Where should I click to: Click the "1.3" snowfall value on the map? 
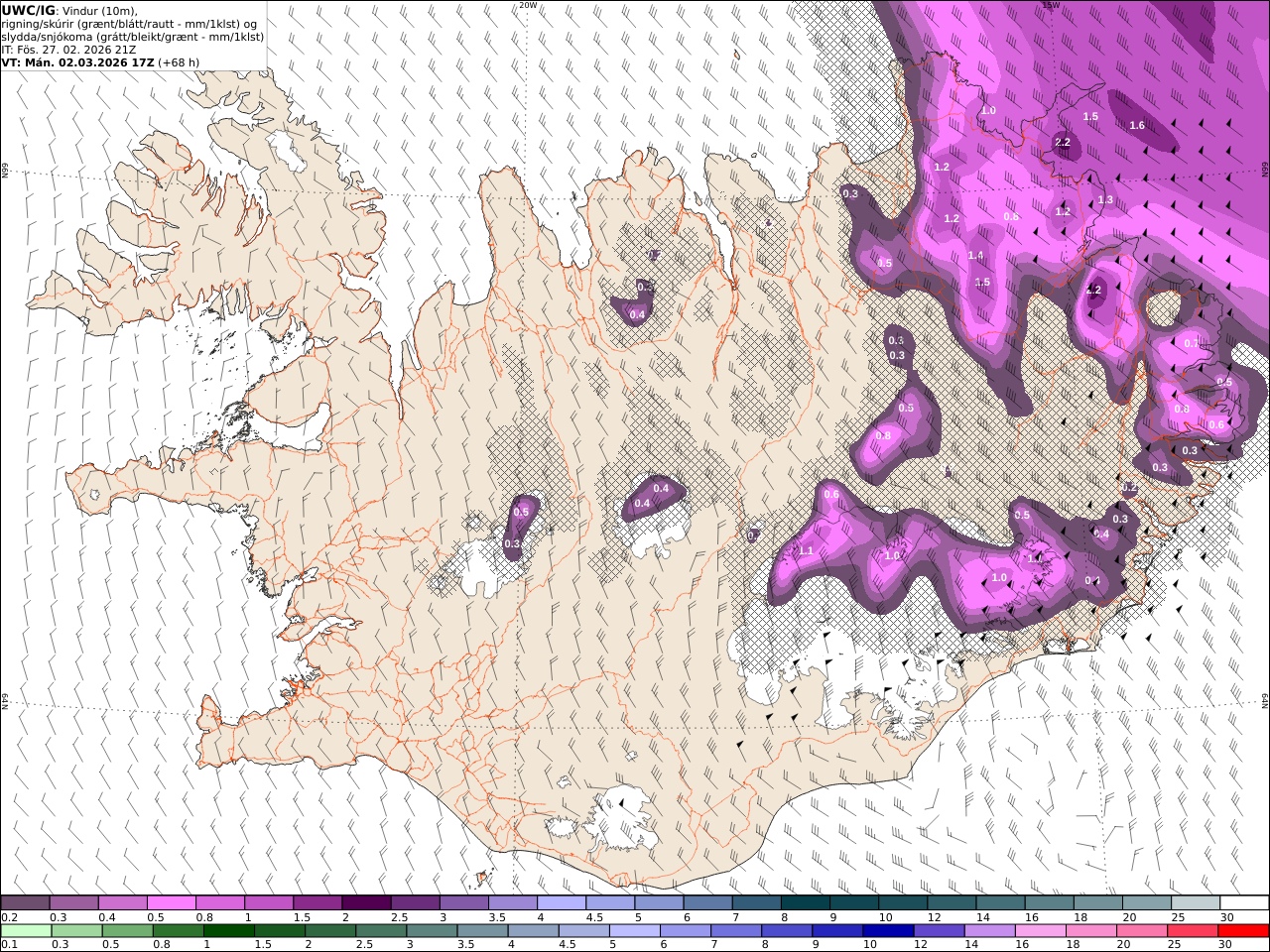coord(1105,200)
